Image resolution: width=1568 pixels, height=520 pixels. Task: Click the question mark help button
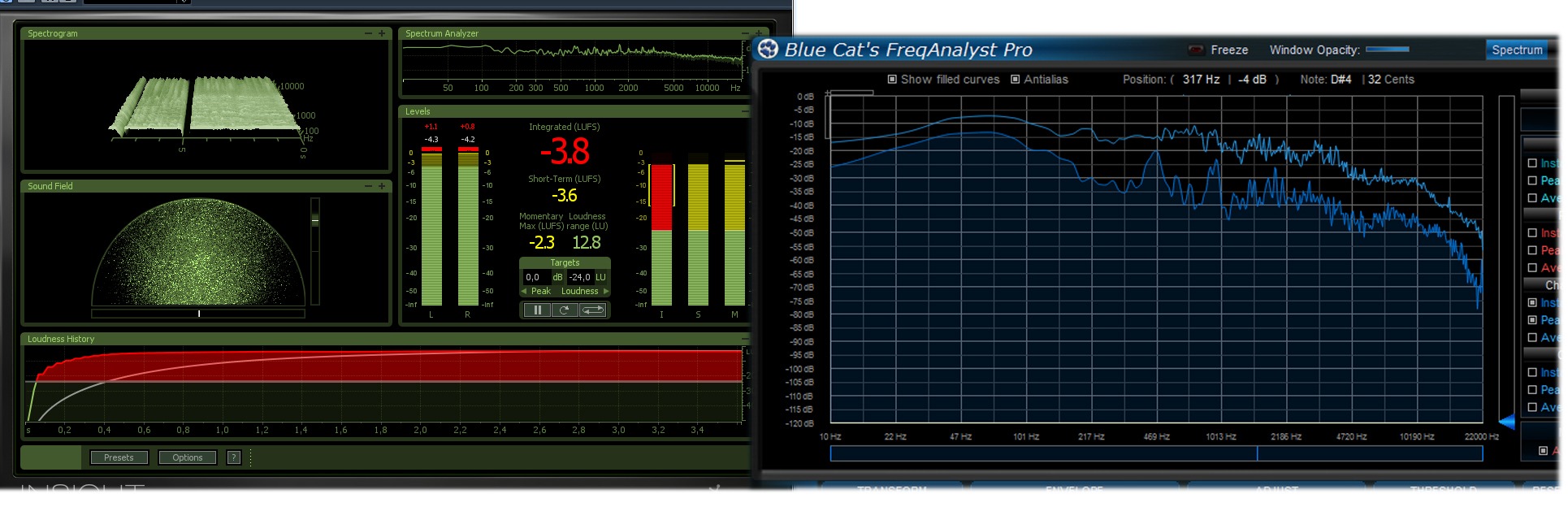coord(234,457)
